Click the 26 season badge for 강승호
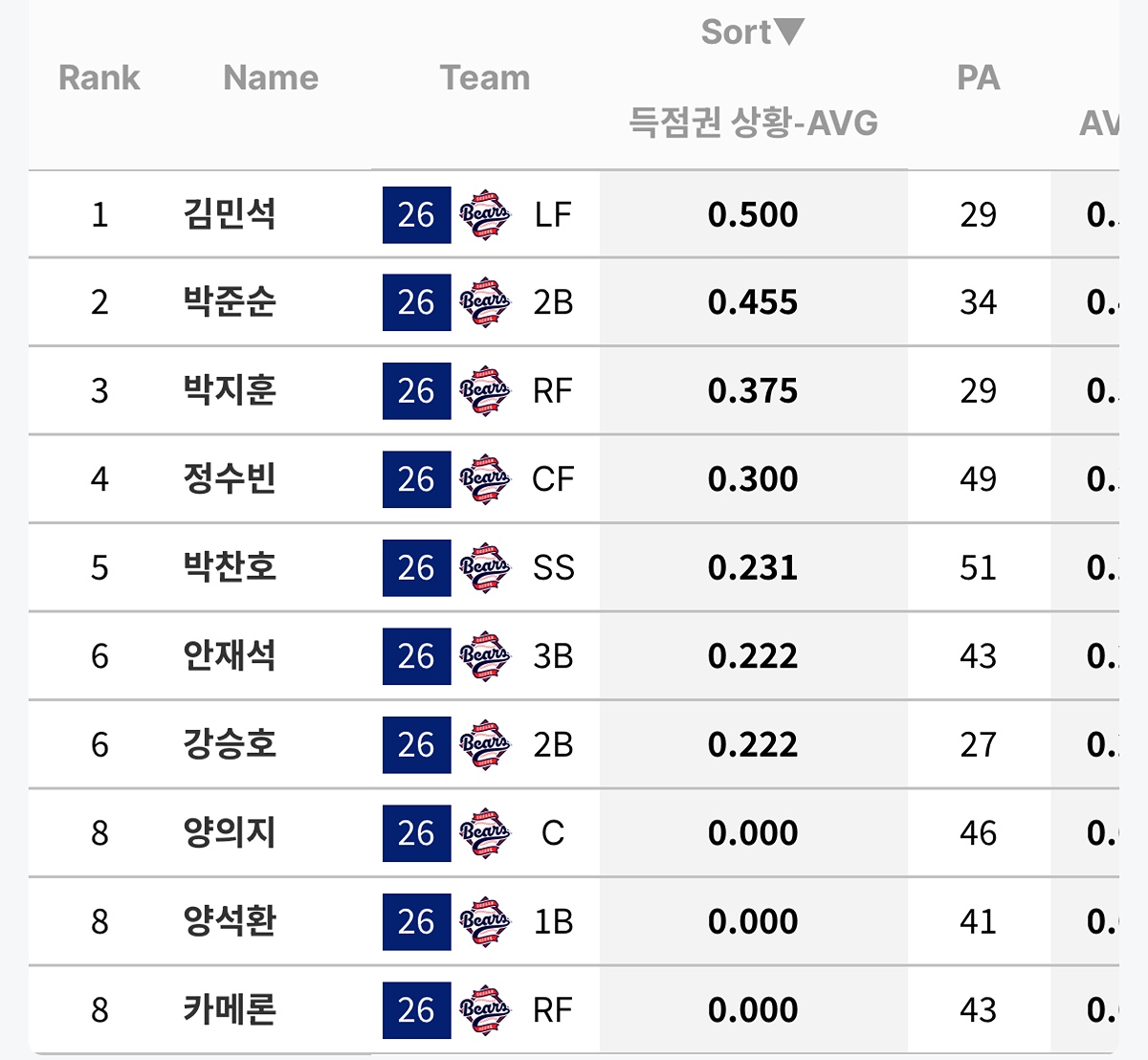 click(416, 745)
